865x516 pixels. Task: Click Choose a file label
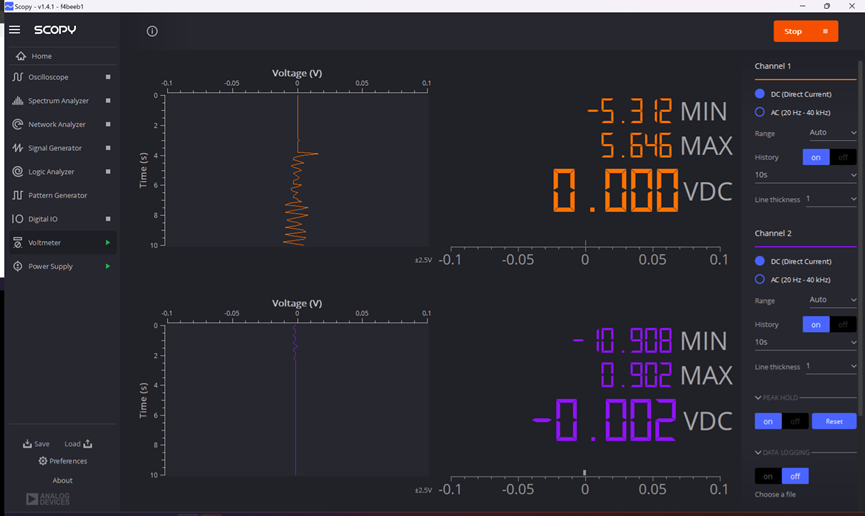tap(775, 494)
